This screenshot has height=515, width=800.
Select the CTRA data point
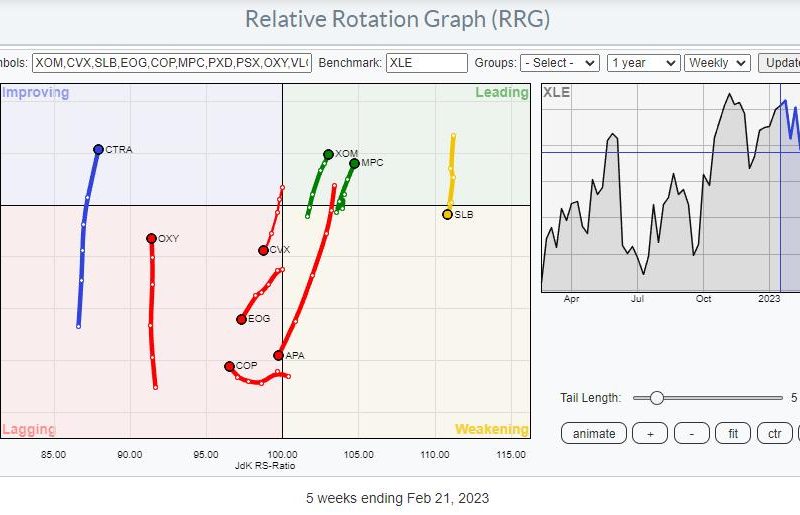[98, 150]
